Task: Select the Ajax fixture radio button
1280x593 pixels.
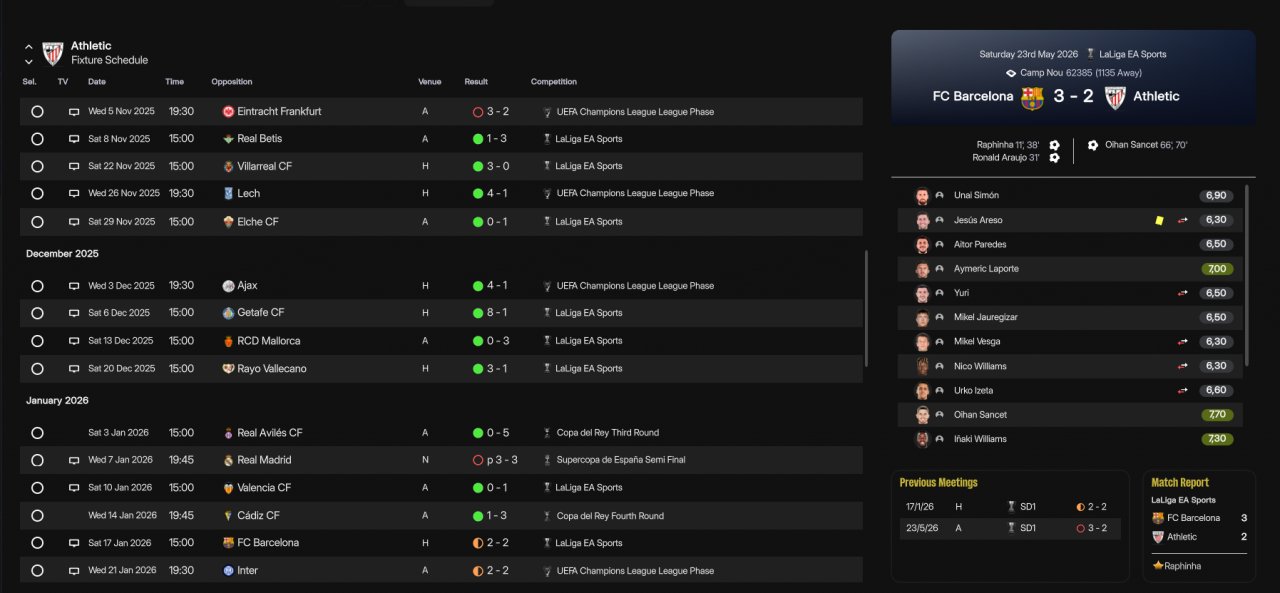Action: click(37, 286)
